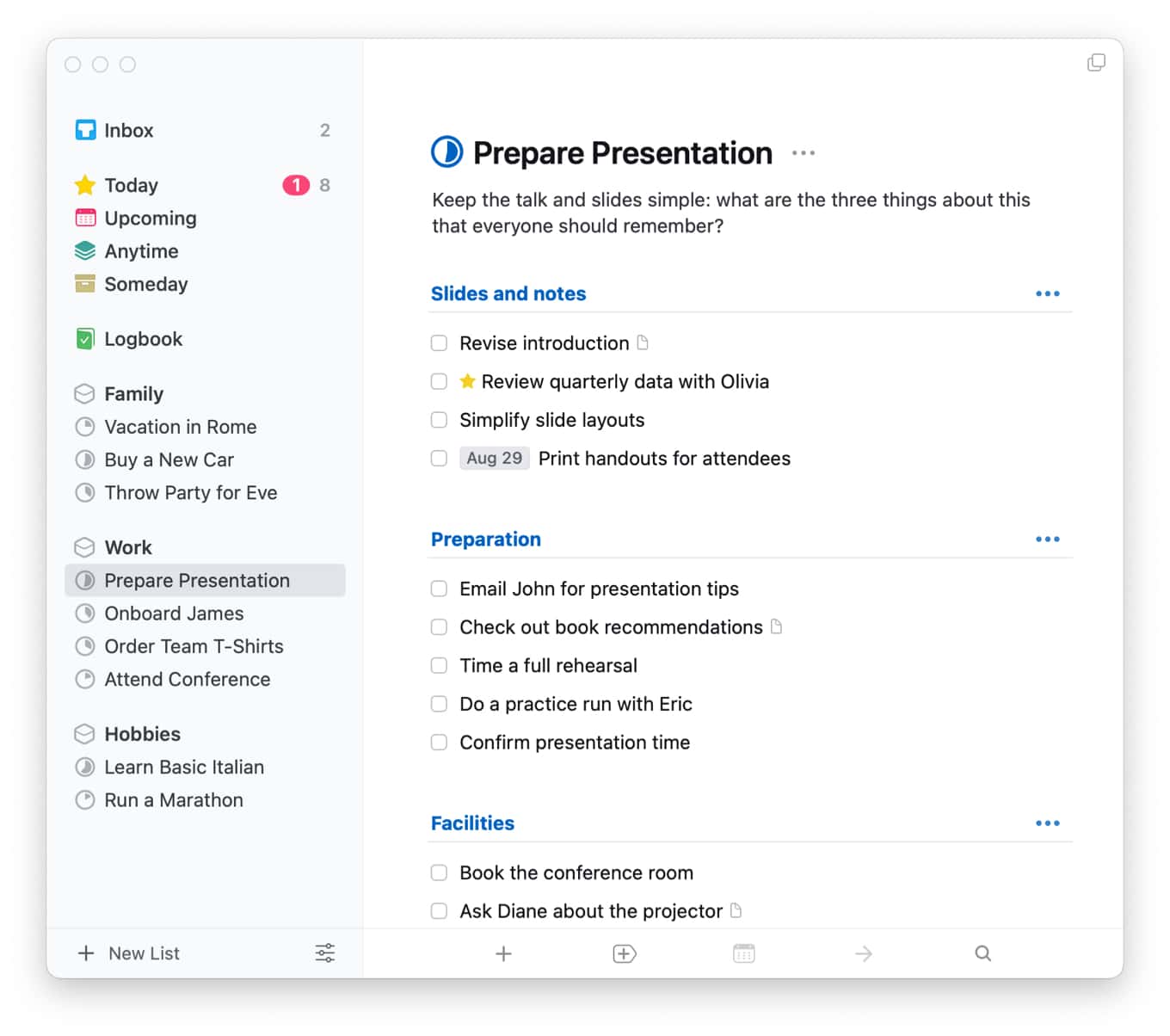This screenshot has width=1170, height=1036.
Task: Check off Do a practice run with Eric
Action: 440,704
